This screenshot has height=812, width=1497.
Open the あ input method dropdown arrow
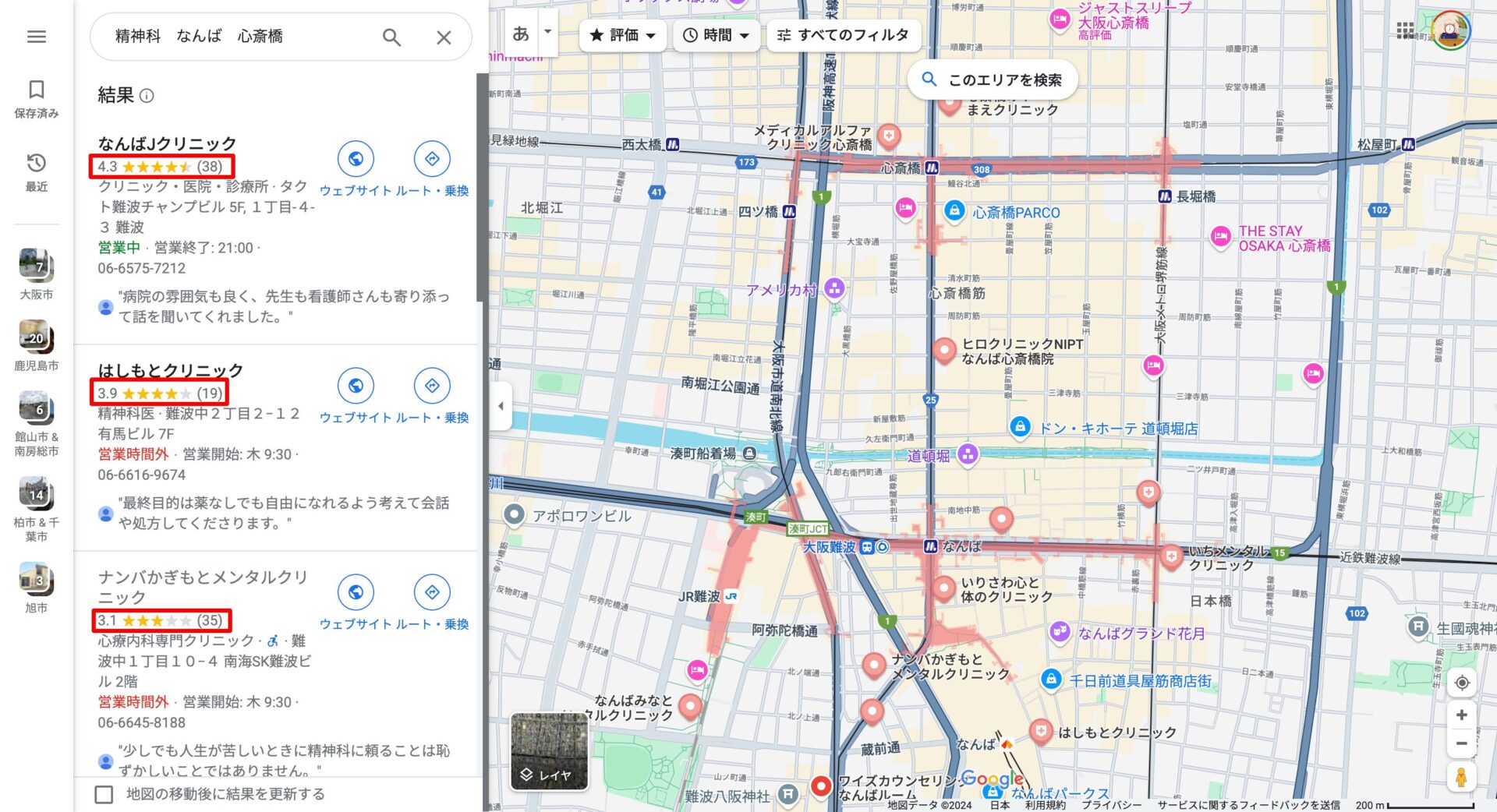pos(547,32)
